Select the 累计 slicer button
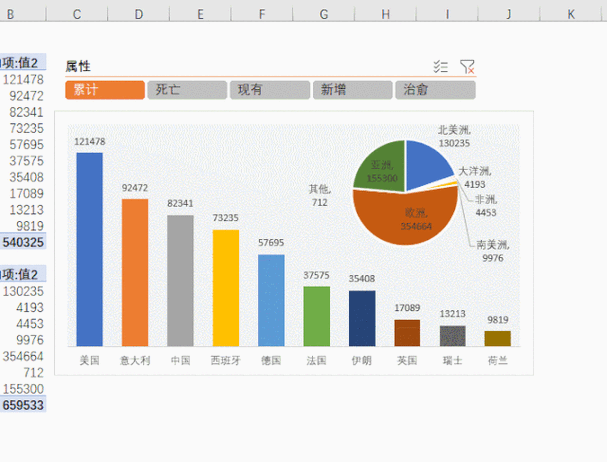Screen dimensions: 607x462 tap(105, 90)
